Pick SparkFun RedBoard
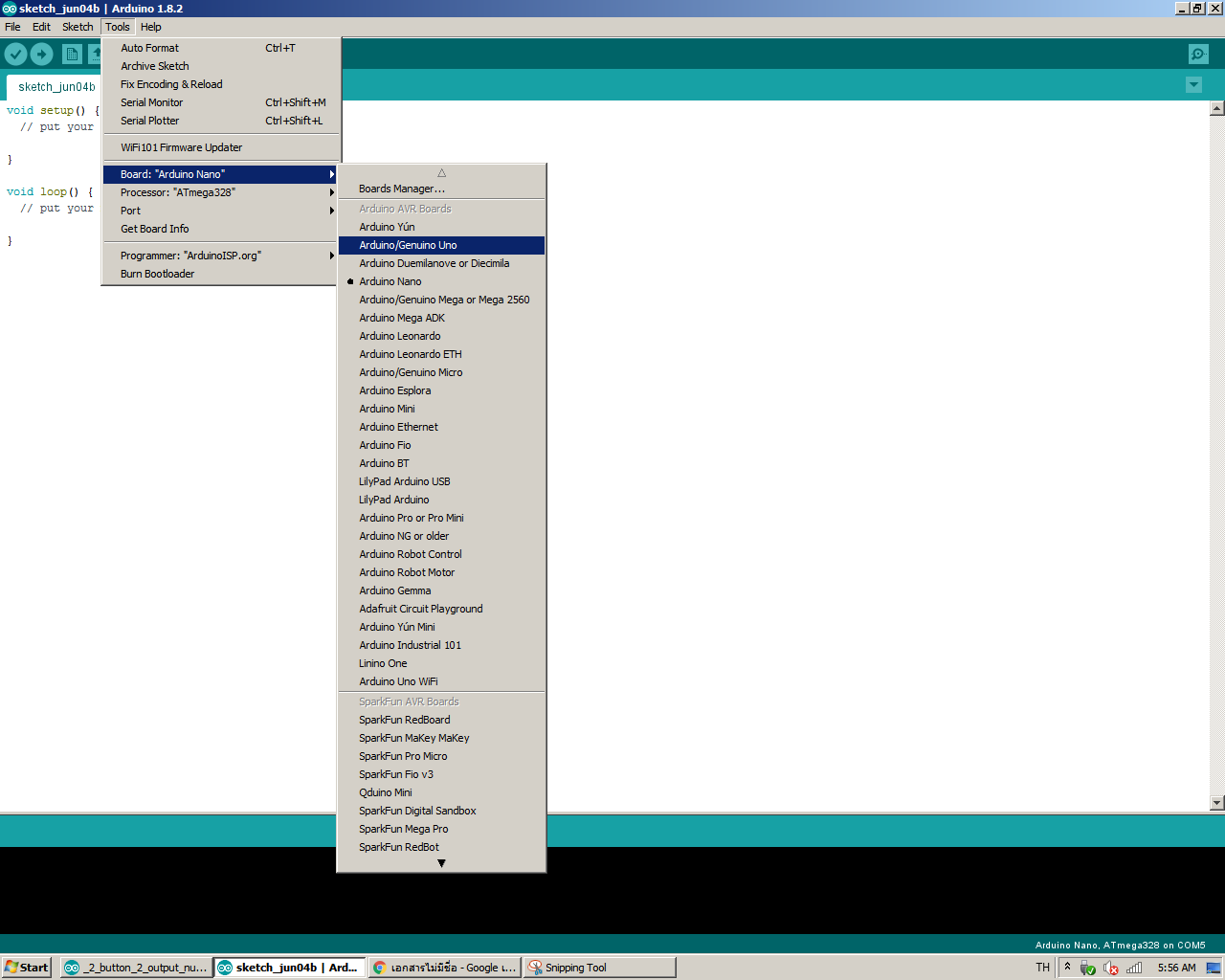The image size is (1225, 980). [441, 720]
